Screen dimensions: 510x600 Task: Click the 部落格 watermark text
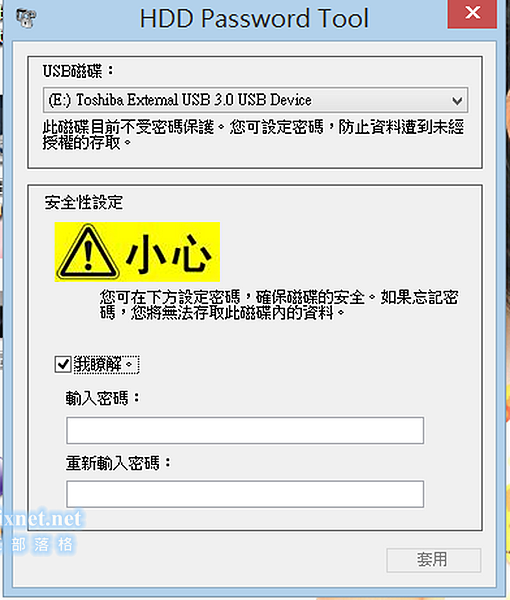(x=42, y=544)
